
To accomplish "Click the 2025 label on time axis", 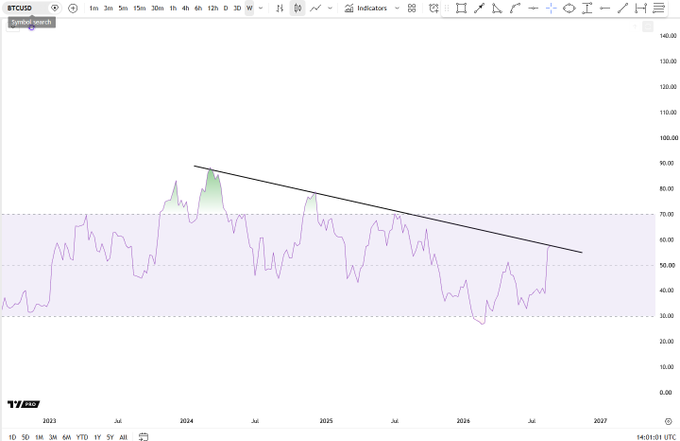I will pyautogui.click(x=326, y=421).
